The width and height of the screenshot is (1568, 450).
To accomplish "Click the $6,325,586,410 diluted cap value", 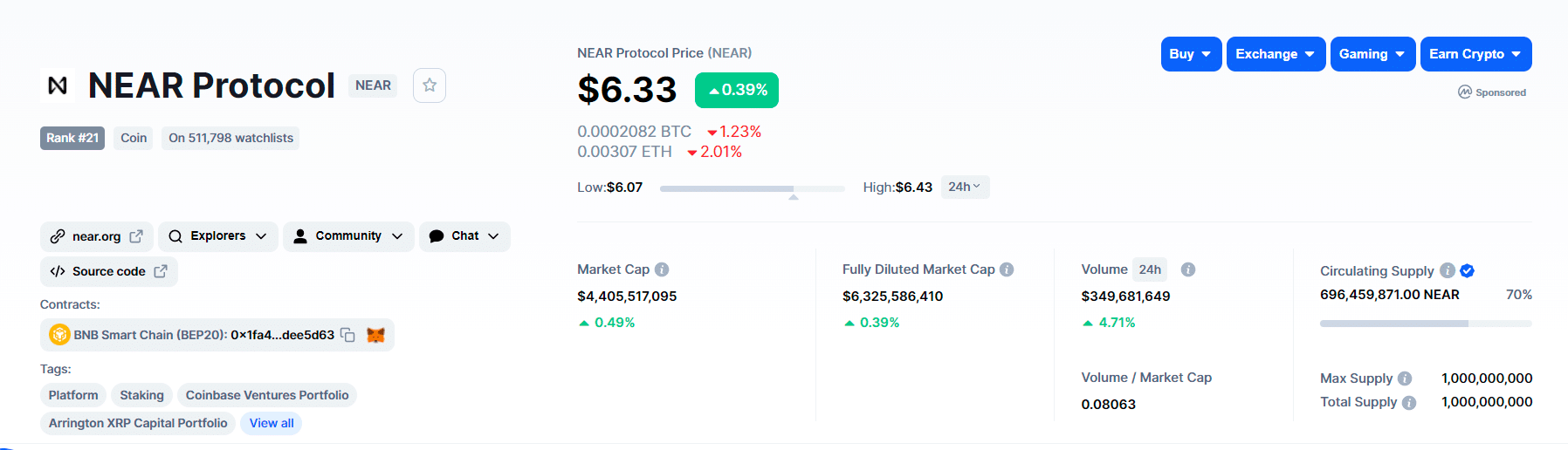I will [x=892, y=297].
